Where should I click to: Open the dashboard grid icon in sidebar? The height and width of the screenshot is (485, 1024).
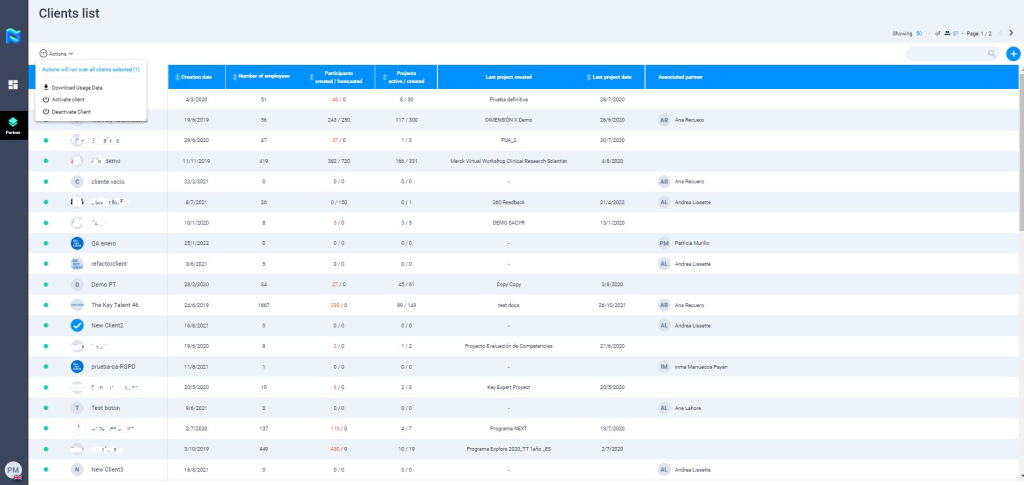coord(13,85)
